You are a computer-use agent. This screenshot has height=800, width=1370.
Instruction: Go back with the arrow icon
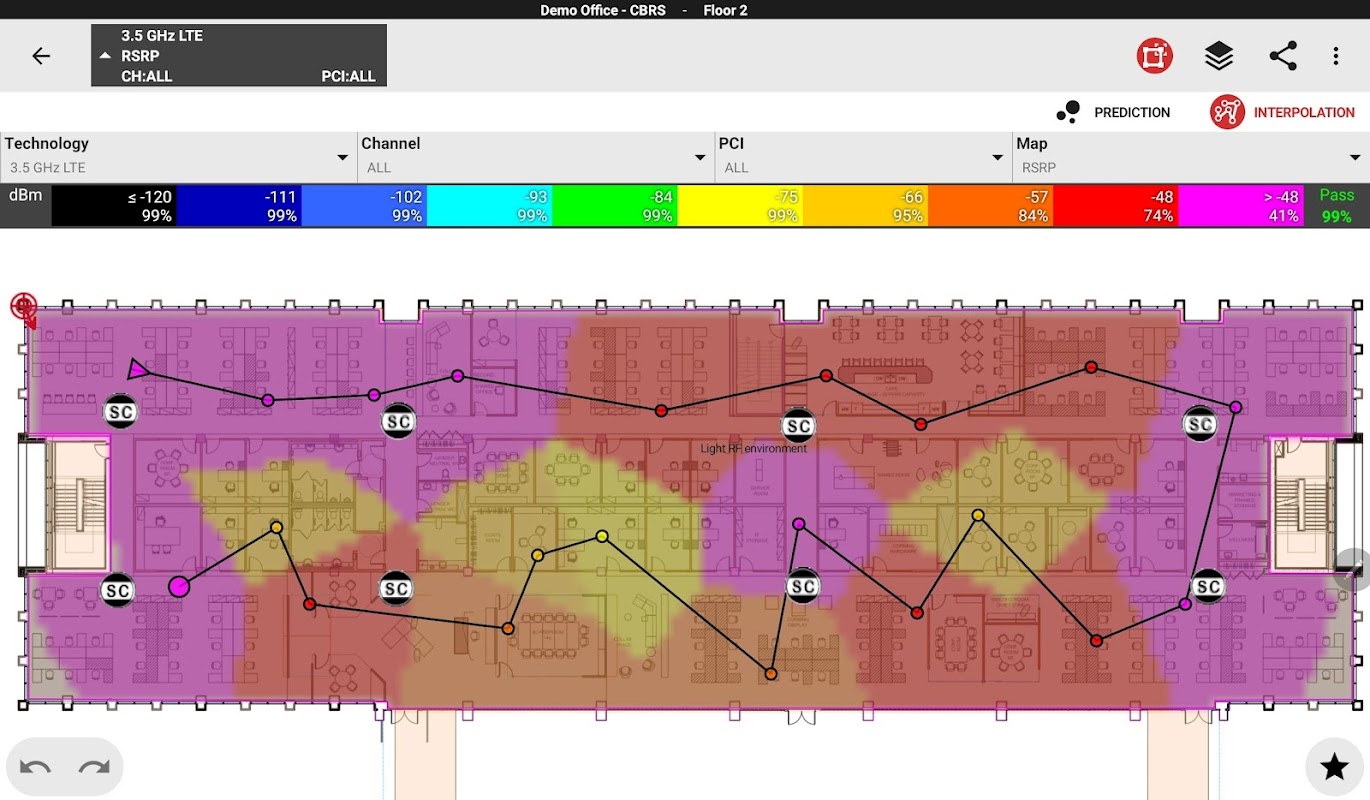tap(41, 56)
